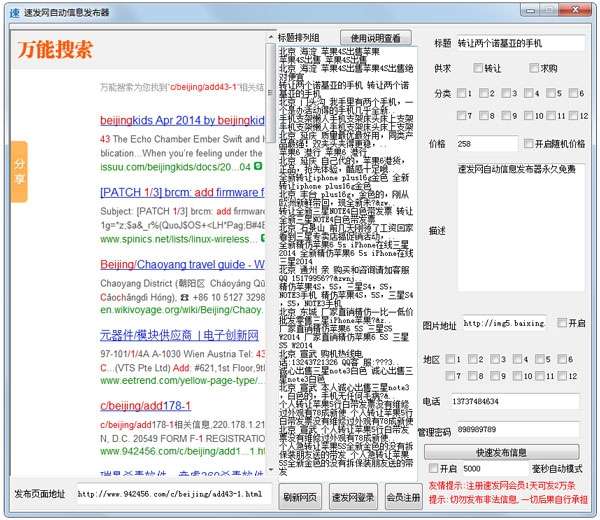The width and height of the screenshot is (600, 520).
Task: Minimize the 速发网 window
Action: (530, 11)
